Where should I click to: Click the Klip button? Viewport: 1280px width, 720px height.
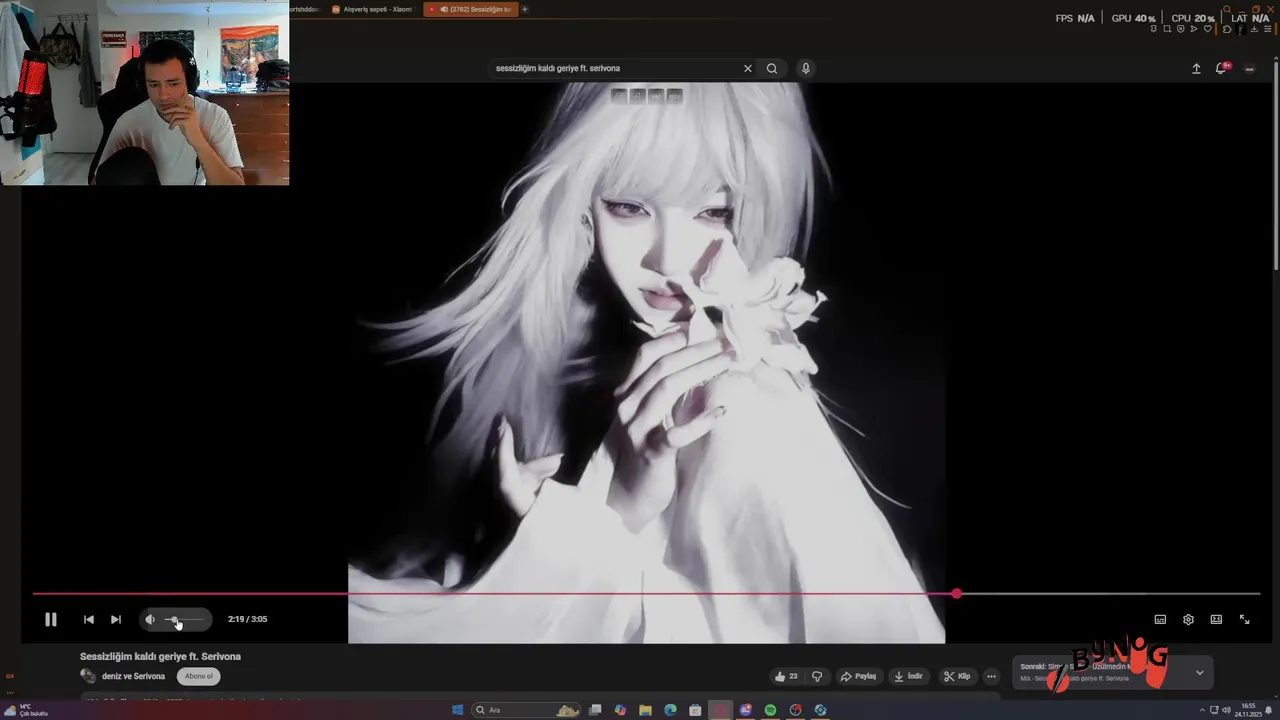click(957, 676)
